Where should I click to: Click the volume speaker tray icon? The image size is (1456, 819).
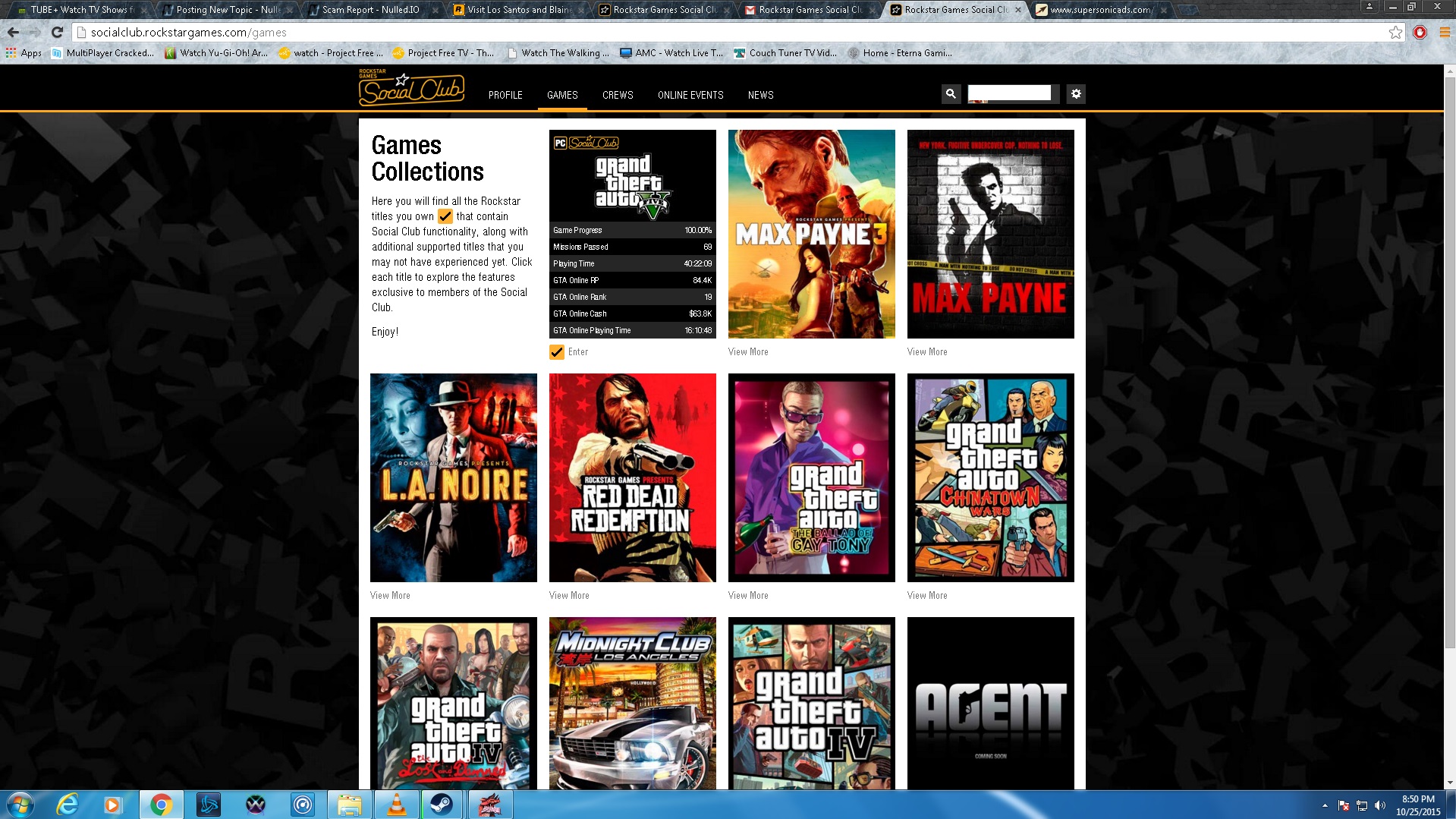tap(1380, 805)
